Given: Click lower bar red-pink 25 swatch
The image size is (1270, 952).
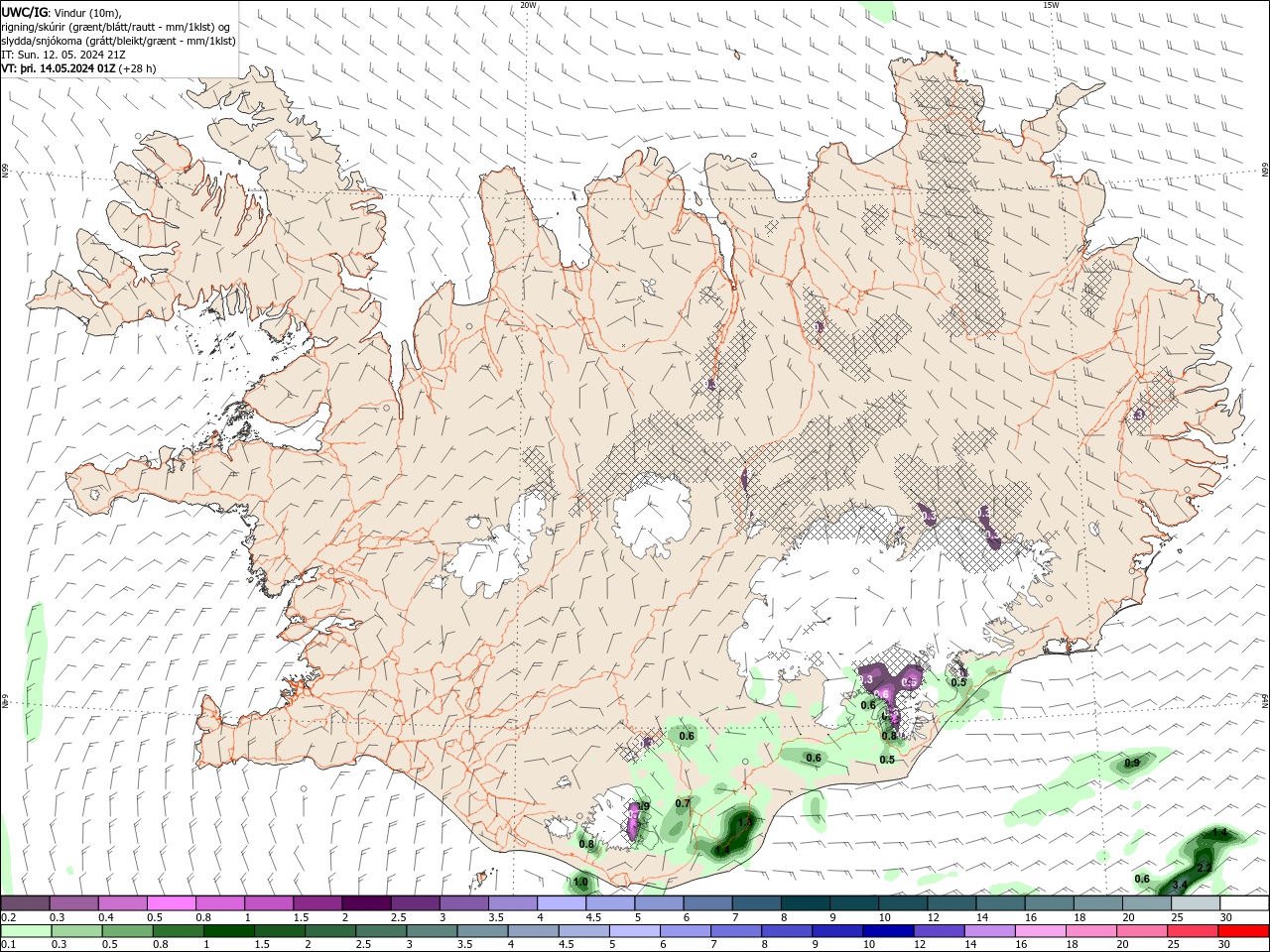Looking at the screenshot, I should tap(1193, 931).
